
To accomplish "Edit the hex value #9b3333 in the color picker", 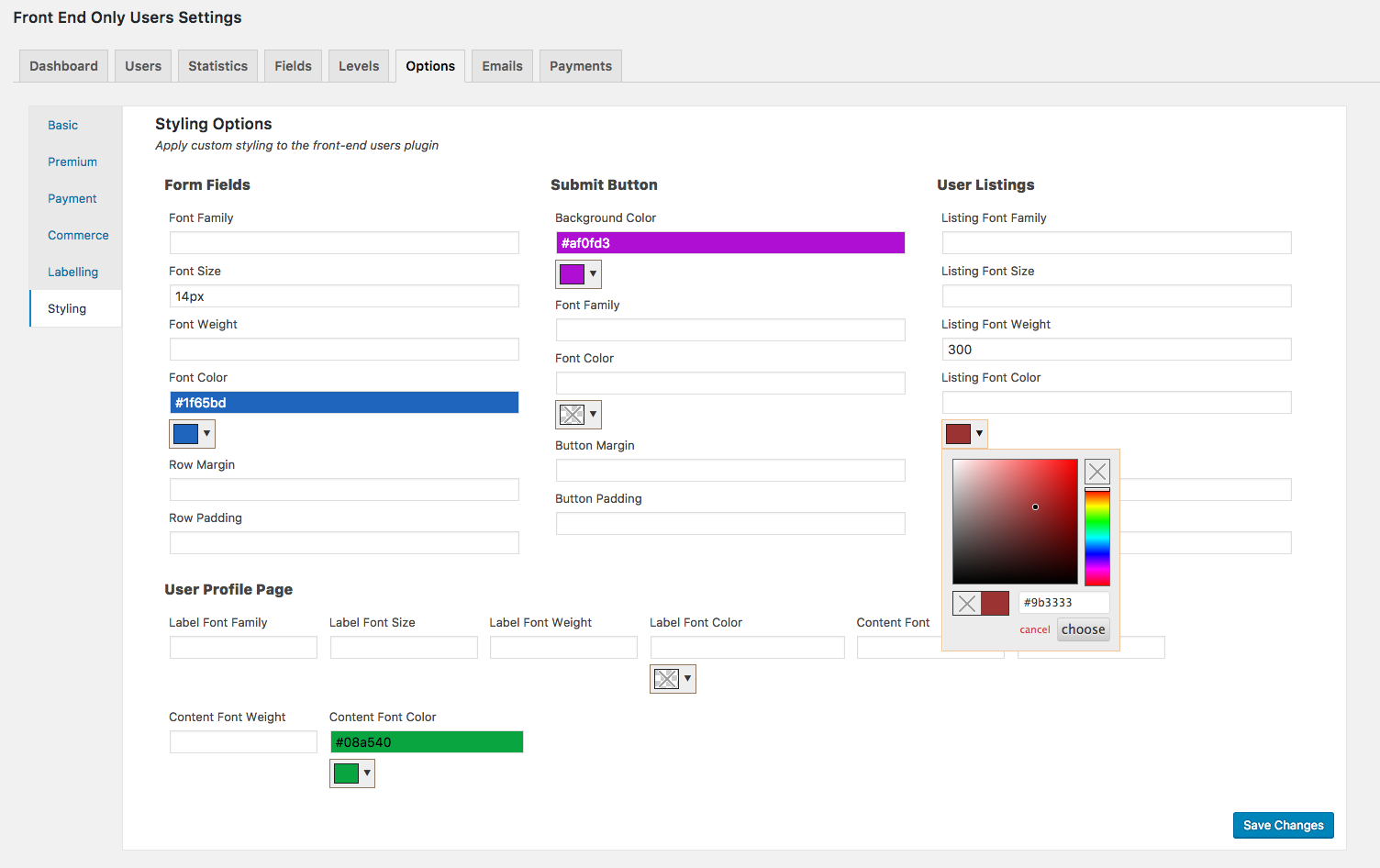I will point(1063,602).
